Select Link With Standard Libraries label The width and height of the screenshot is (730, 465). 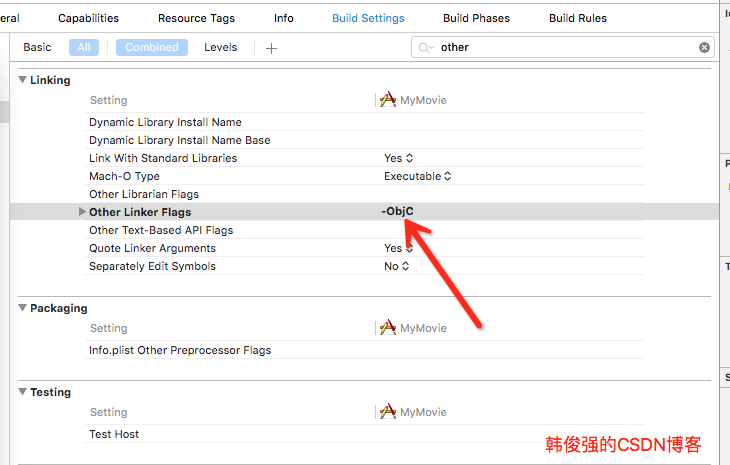(163, 158)
